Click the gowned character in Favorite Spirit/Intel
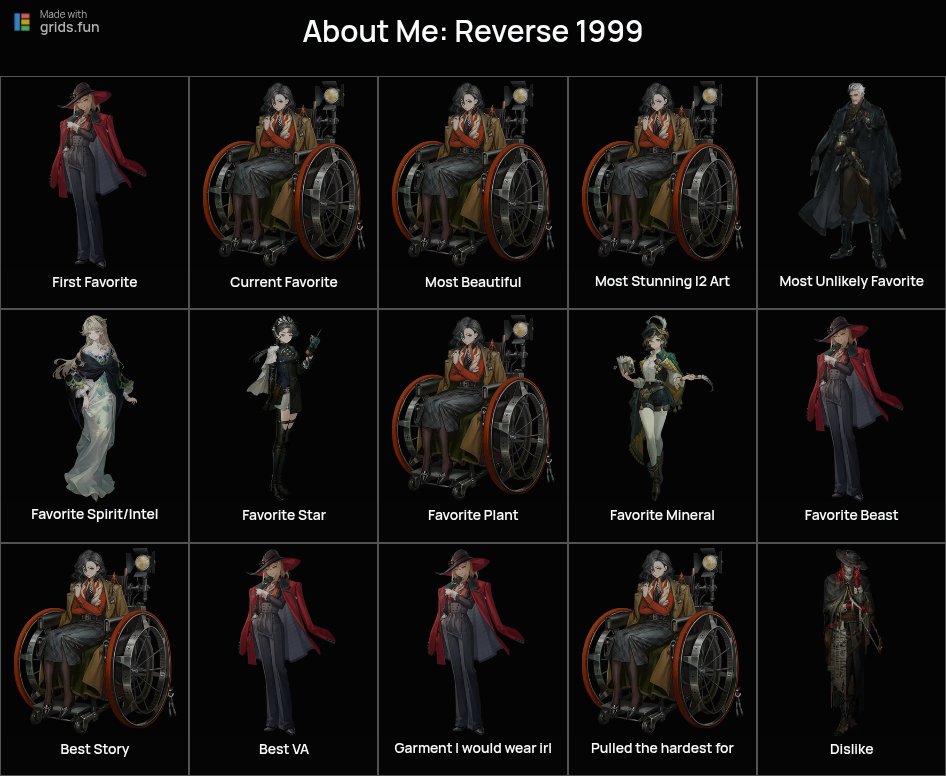The height and width of the screenshot is (776, 946). coord(95,408)
